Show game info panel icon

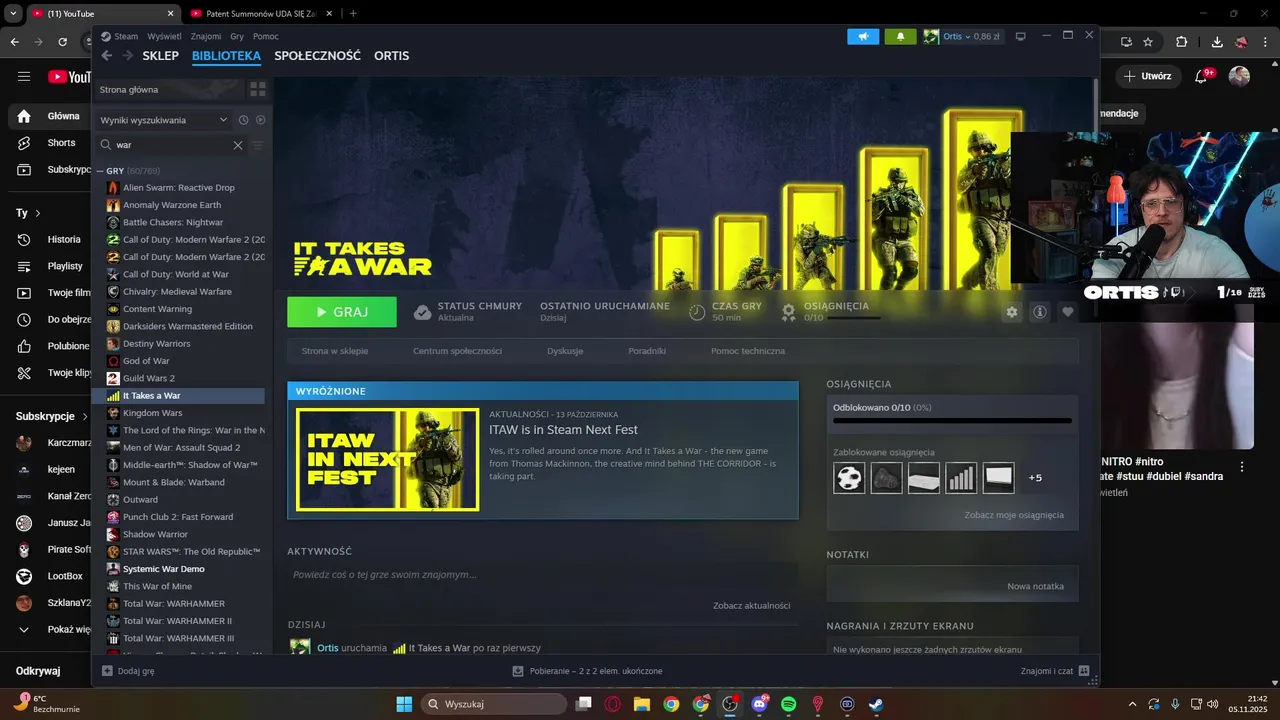click(x=1040, y=312)
